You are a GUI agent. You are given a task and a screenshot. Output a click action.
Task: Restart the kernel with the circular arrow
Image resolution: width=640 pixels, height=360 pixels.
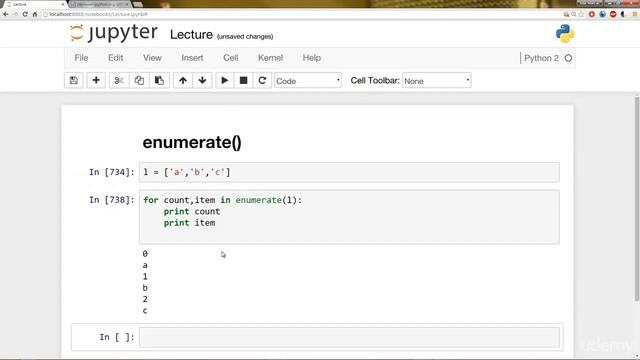point(262,80)
